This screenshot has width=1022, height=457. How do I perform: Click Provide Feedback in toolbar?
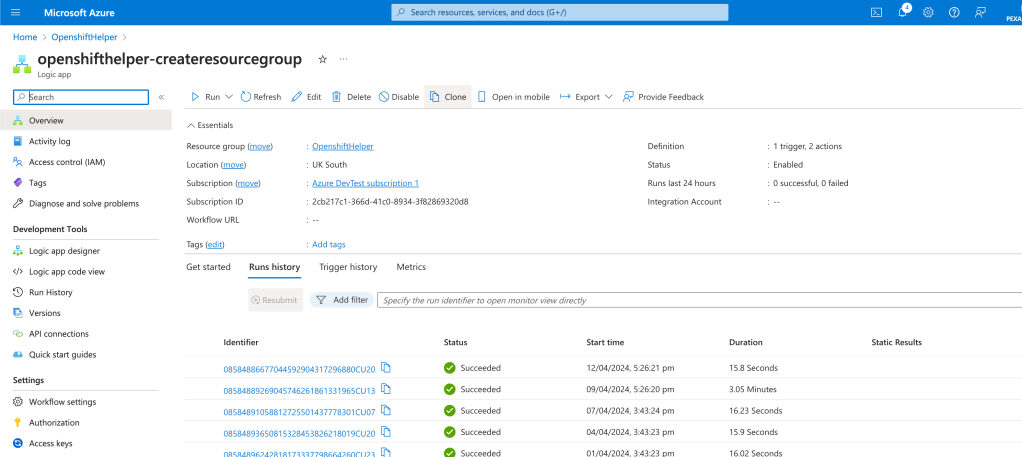(x=664, y=96)
